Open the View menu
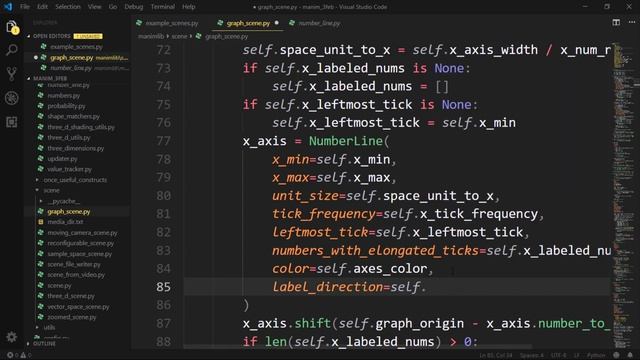Screen dimensions: 640x360 point(94,7)
